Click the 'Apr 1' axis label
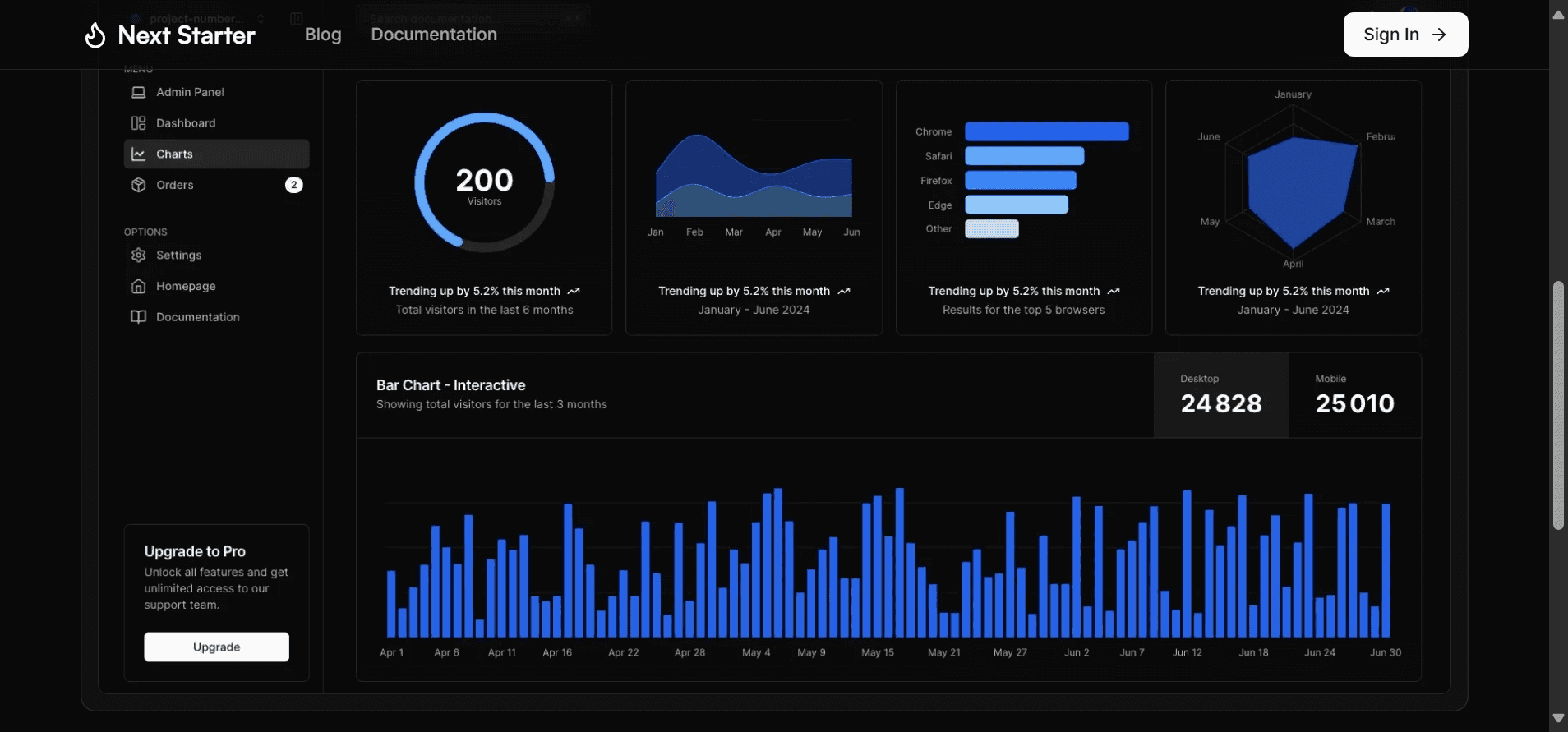Screen dimensions: 1568x732 [x=391, y=652]
